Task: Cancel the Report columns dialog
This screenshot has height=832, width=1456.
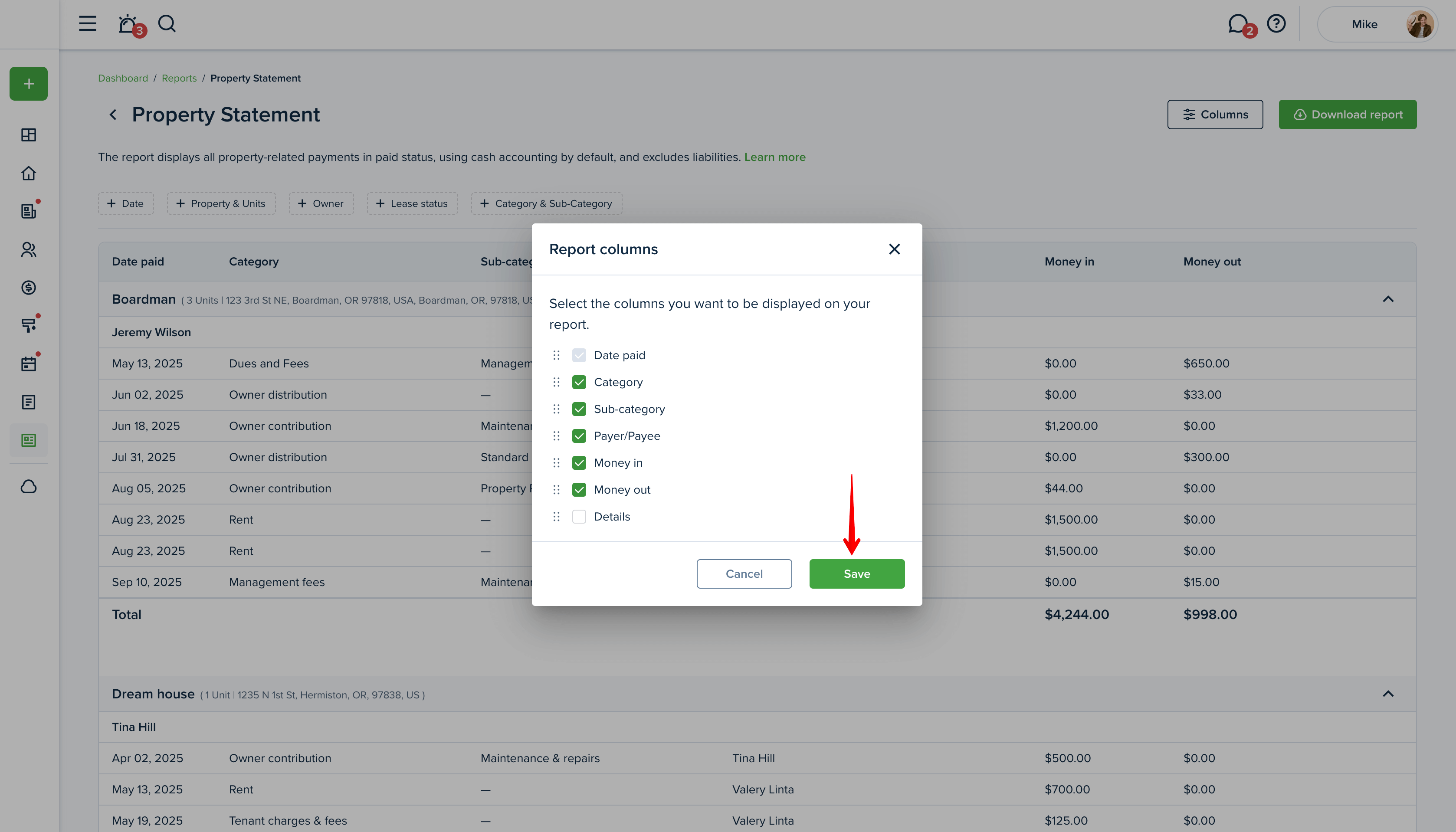Action: click(x=744, y=574)
